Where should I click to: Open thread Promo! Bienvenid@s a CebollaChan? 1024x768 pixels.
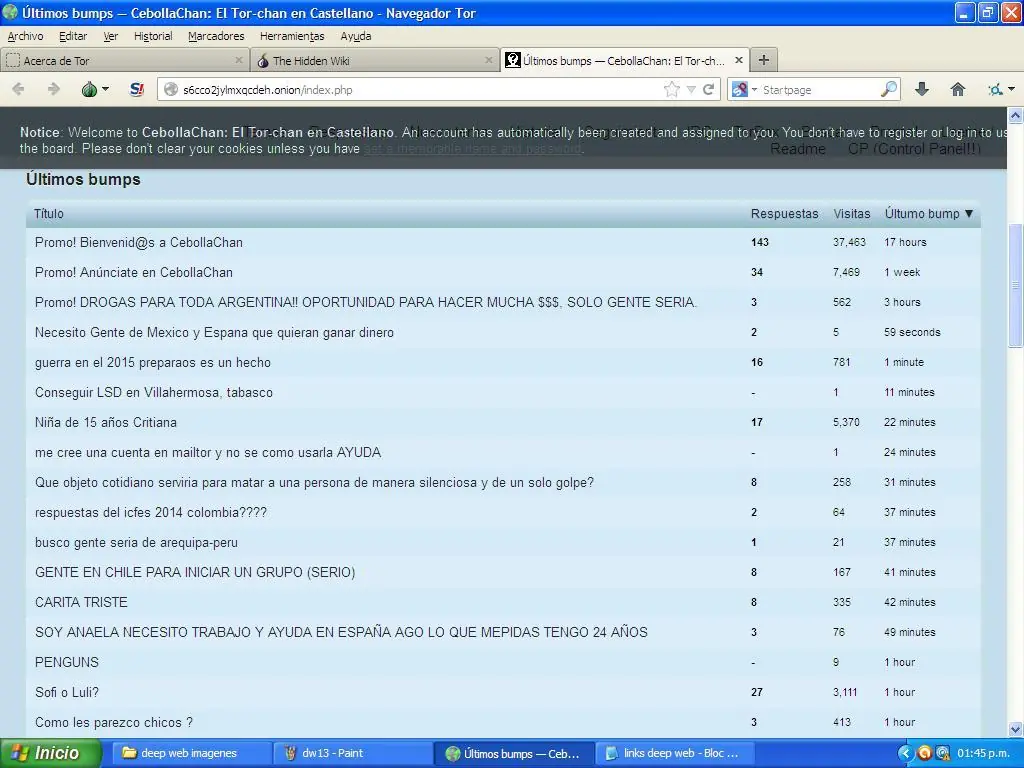[138, 242]
